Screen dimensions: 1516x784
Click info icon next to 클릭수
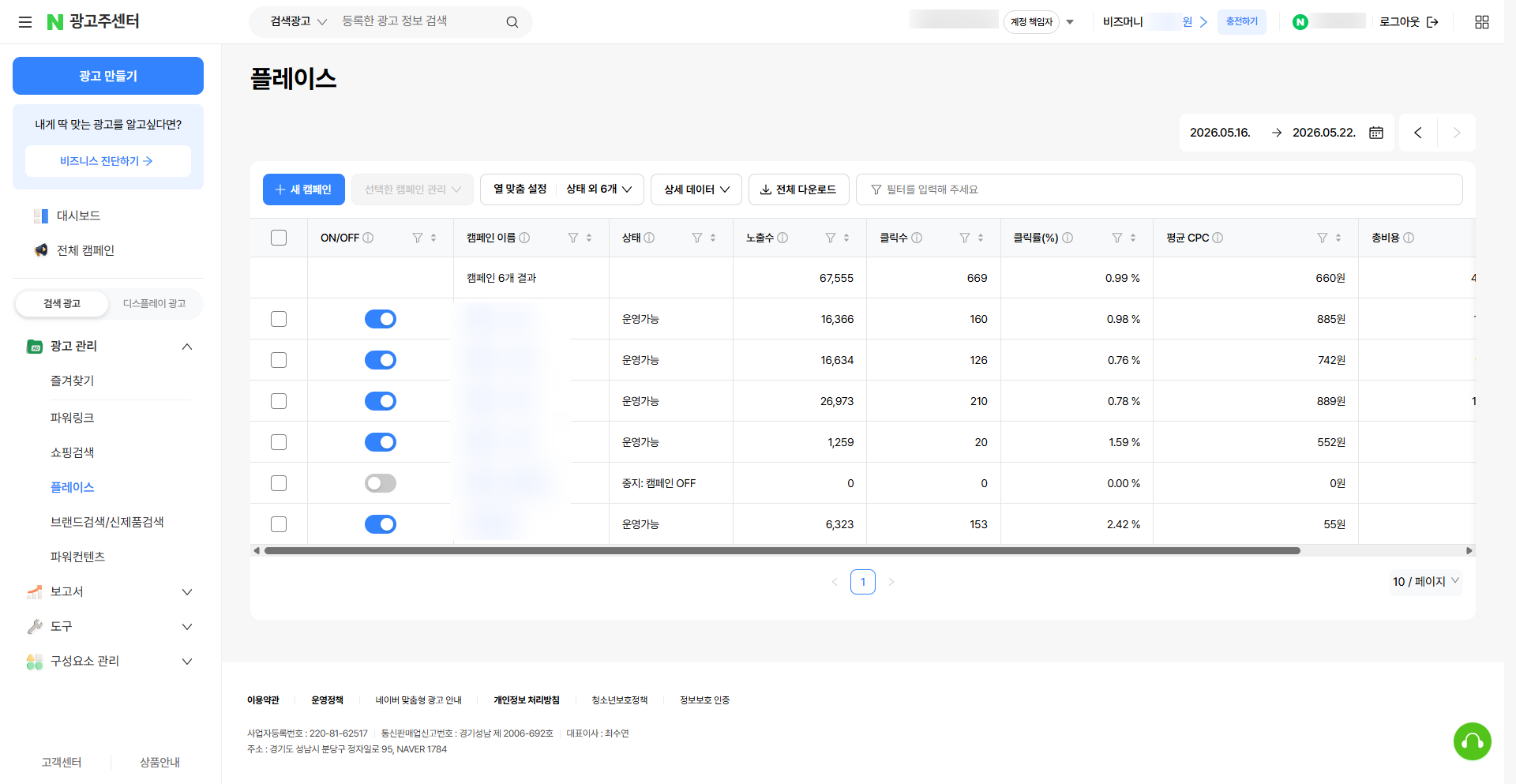point(917,238)
